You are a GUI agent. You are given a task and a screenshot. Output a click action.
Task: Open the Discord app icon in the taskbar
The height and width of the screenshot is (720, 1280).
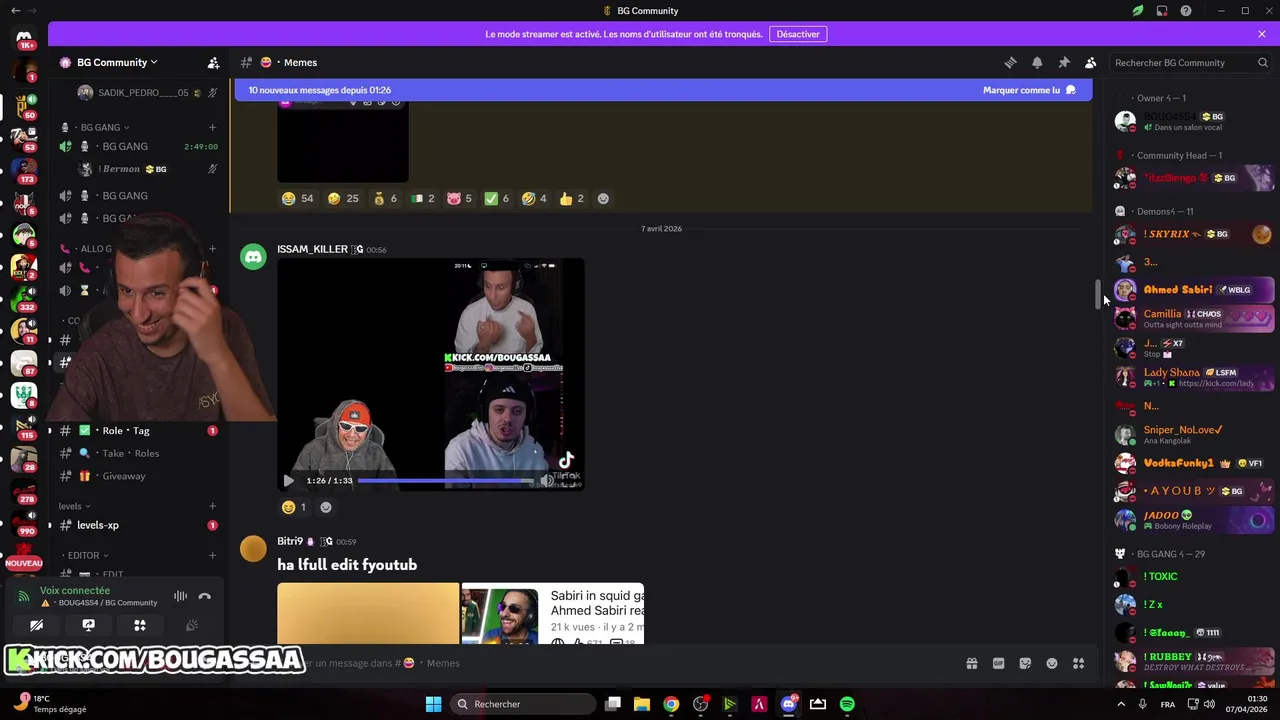pyautogui.click(x=789, y=704)
